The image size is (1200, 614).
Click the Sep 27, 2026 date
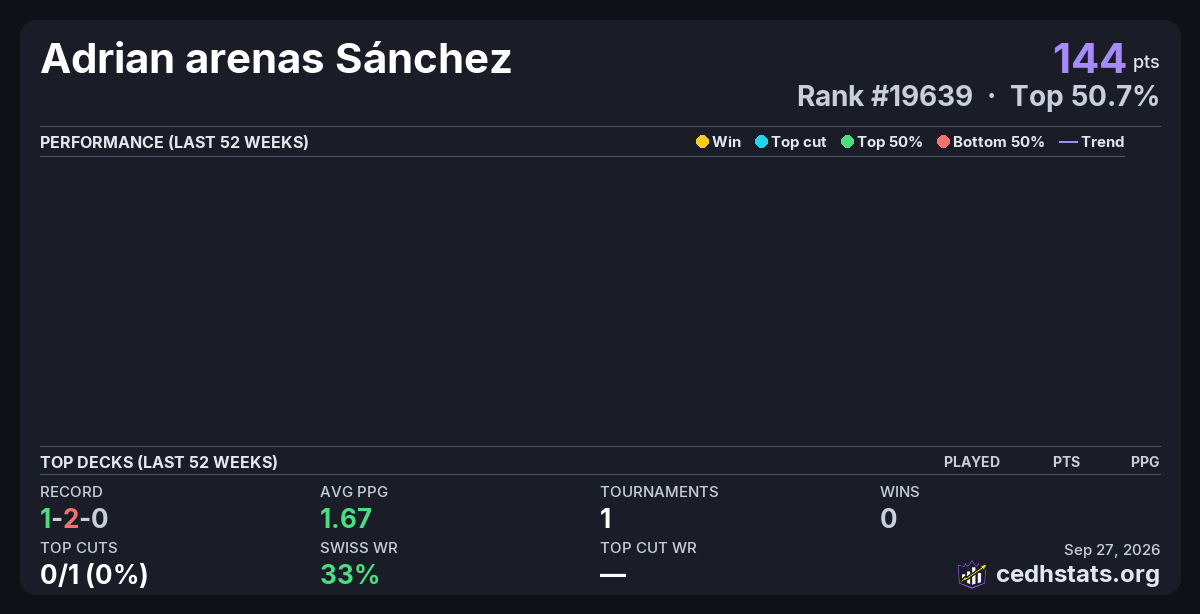1112,549
